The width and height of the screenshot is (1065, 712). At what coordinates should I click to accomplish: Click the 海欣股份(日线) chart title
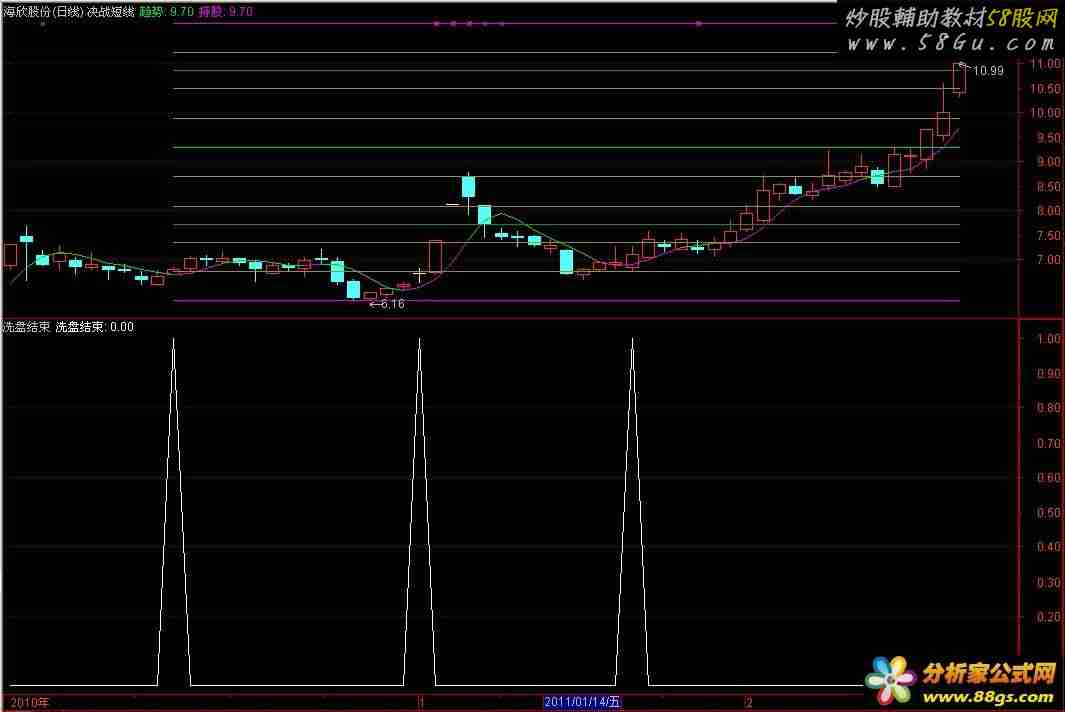pos(43,12)
